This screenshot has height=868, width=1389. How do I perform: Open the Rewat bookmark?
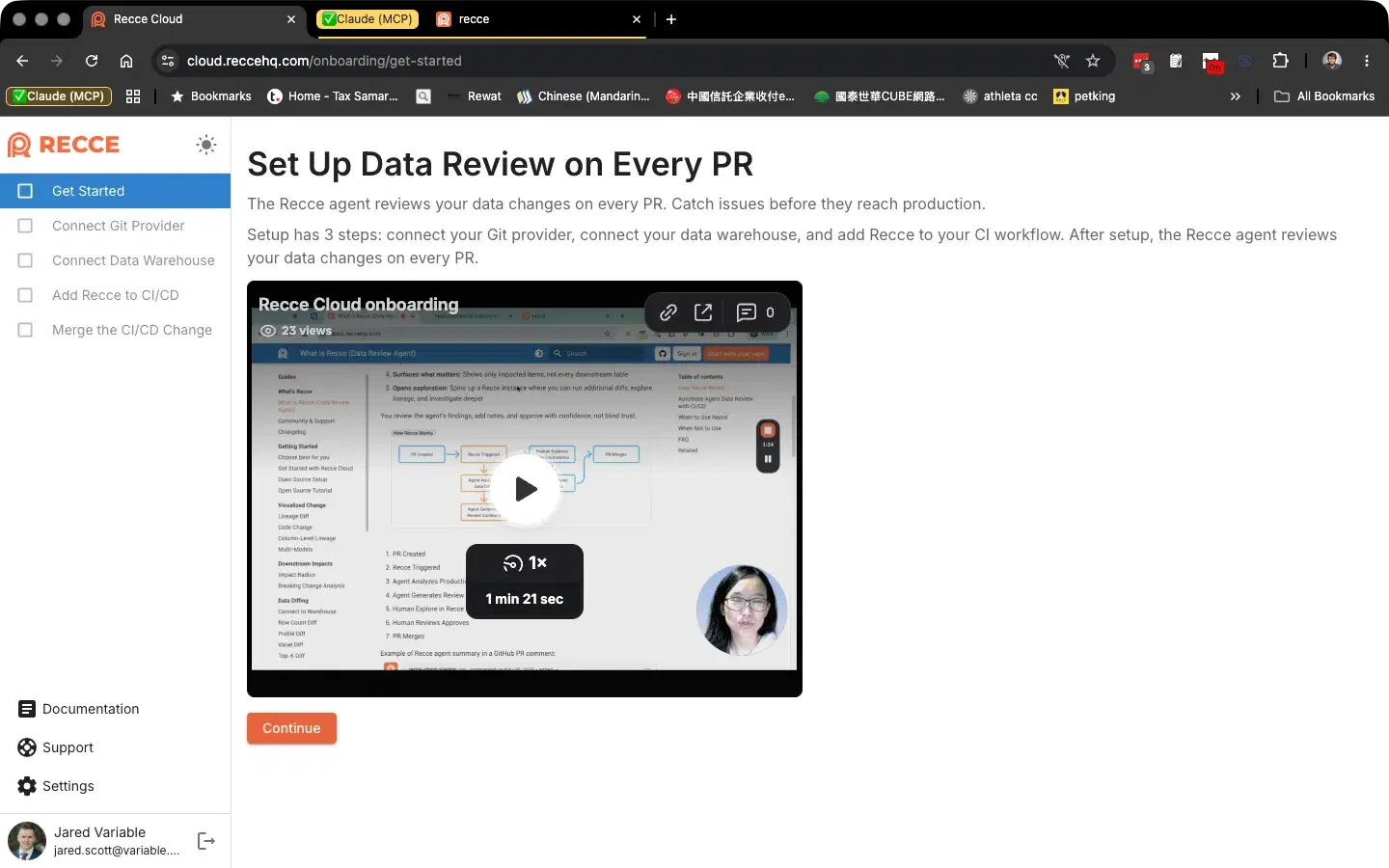pos(474,96)
